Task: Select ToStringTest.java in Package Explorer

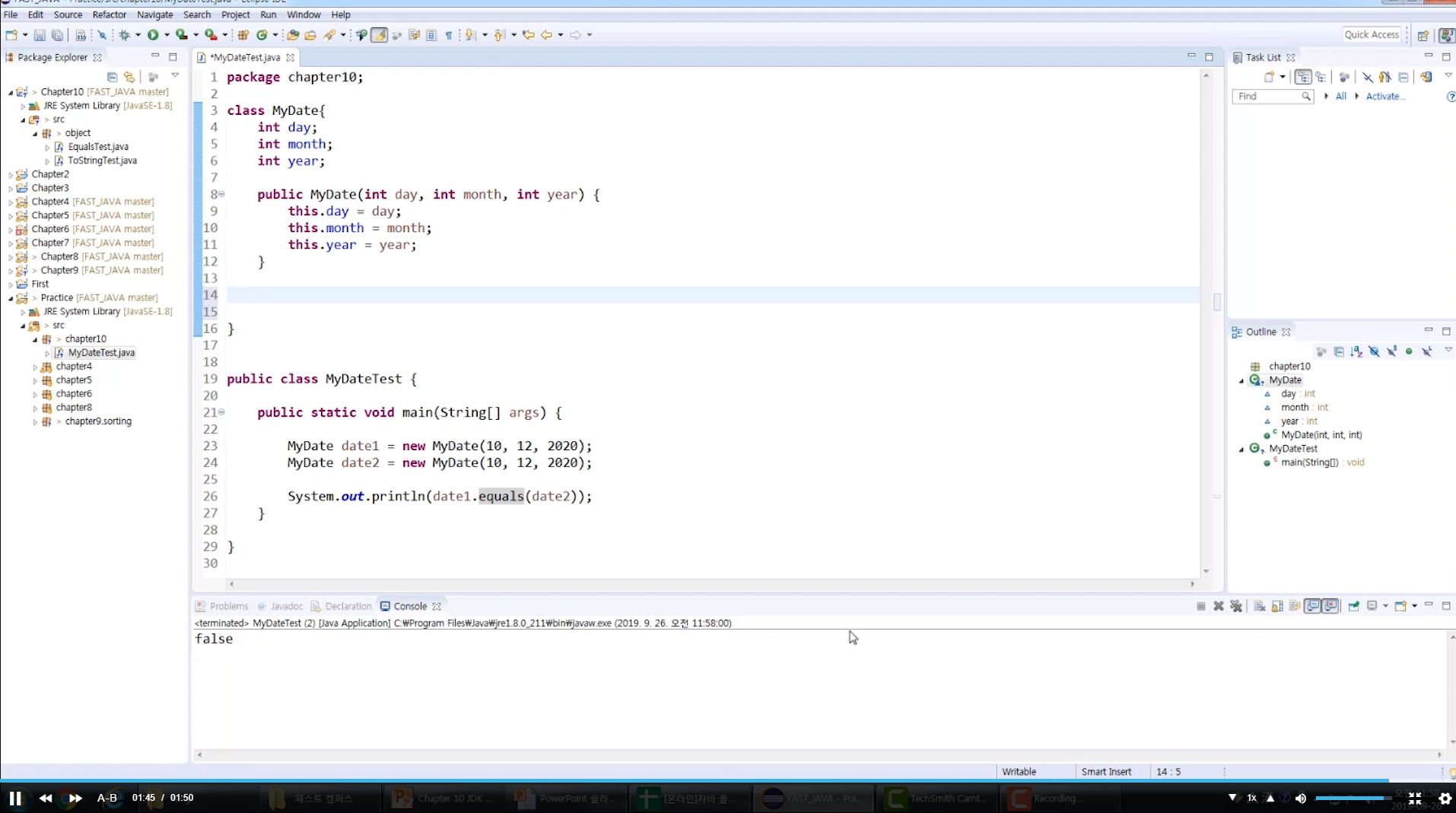Action: pyautogui.click(x=103, y=160)
